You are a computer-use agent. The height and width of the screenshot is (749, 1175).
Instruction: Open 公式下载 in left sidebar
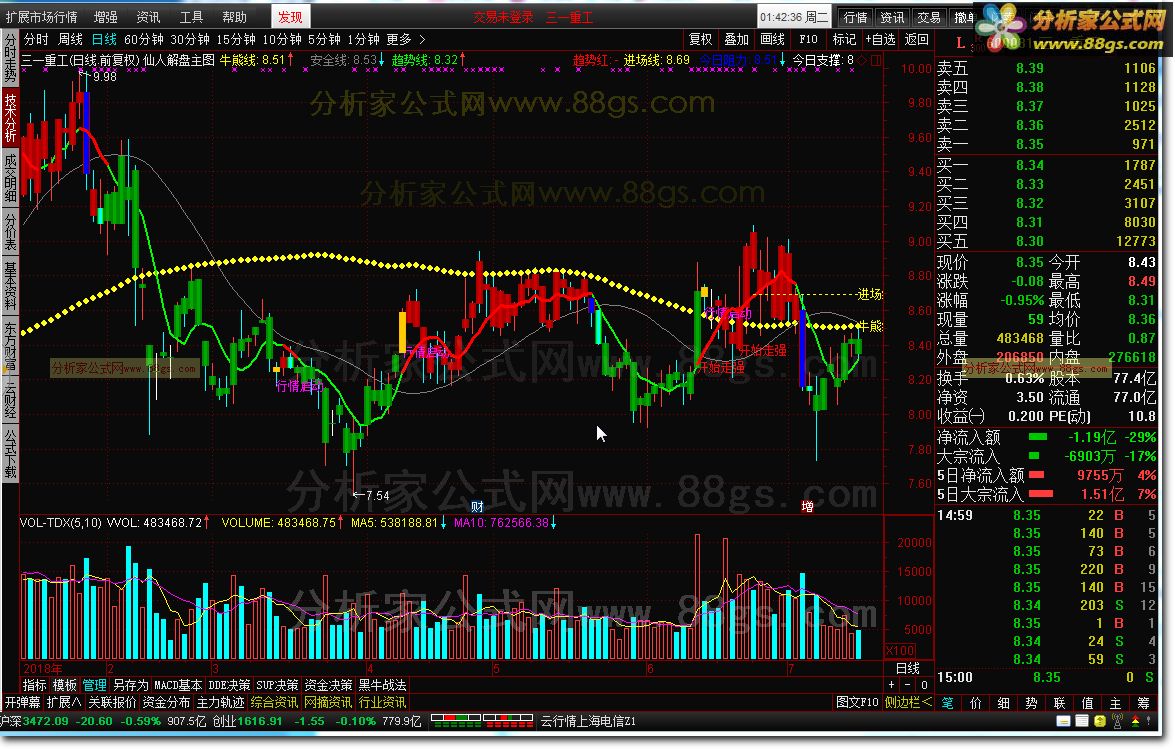10,453
